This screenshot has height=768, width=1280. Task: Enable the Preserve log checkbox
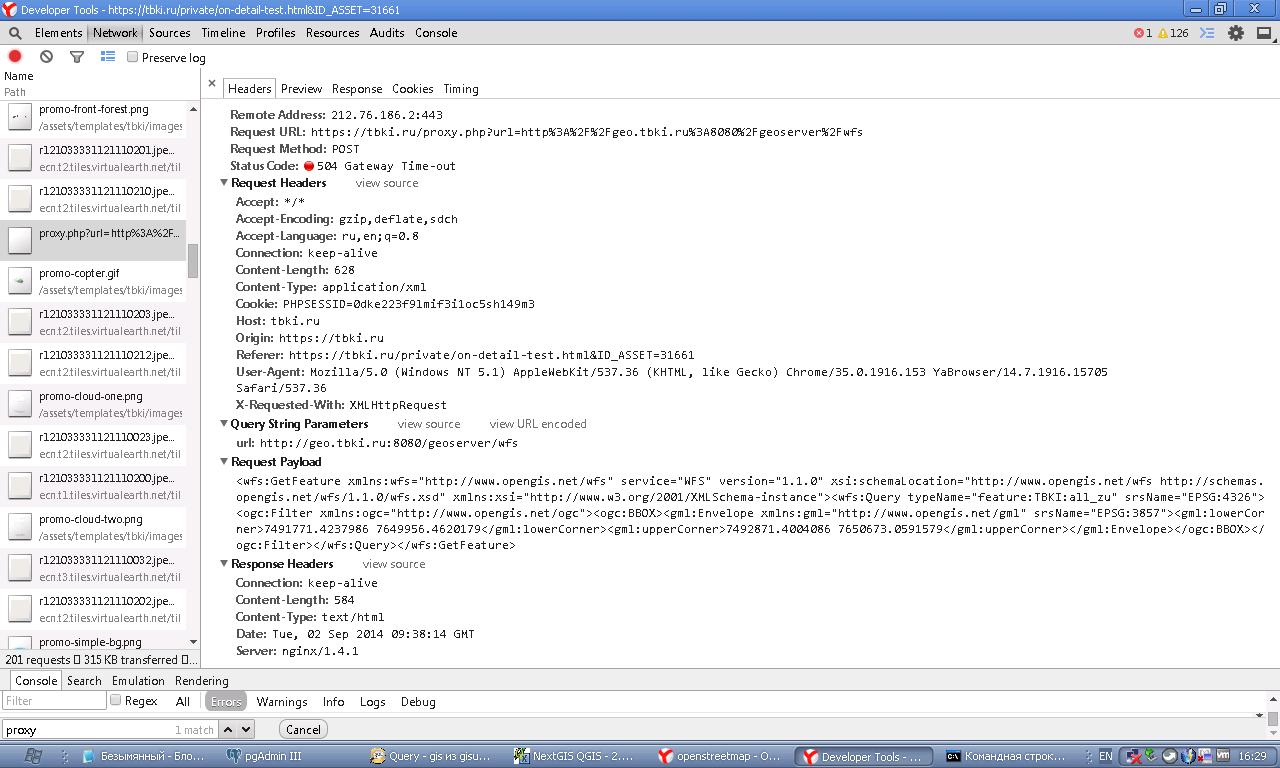[x=131, y=57]
